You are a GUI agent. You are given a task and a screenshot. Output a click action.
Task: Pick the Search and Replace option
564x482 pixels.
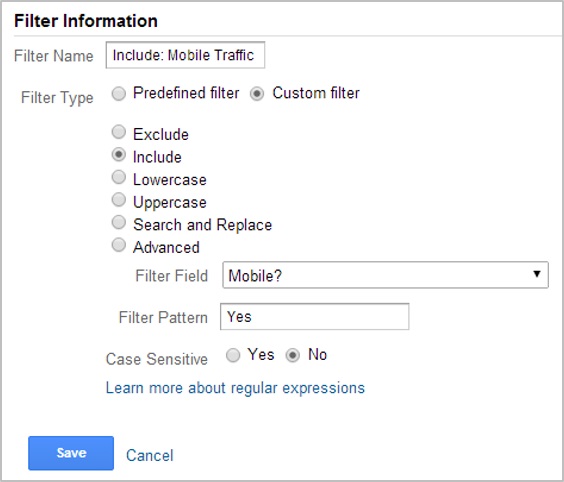[119, 223]
